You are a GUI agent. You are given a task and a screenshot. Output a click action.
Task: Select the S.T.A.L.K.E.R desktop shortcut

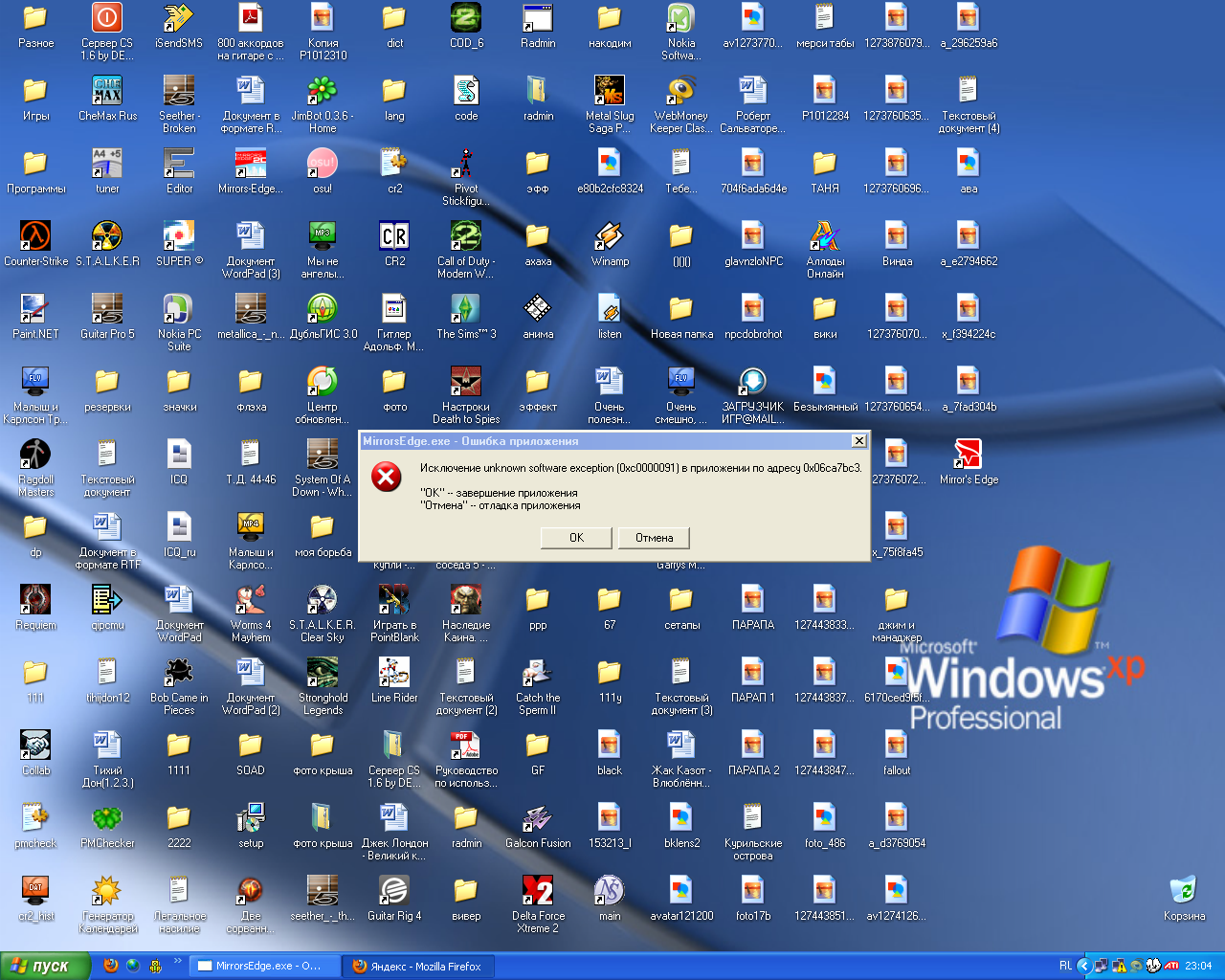pyautogui.click(x=107, y=243)
